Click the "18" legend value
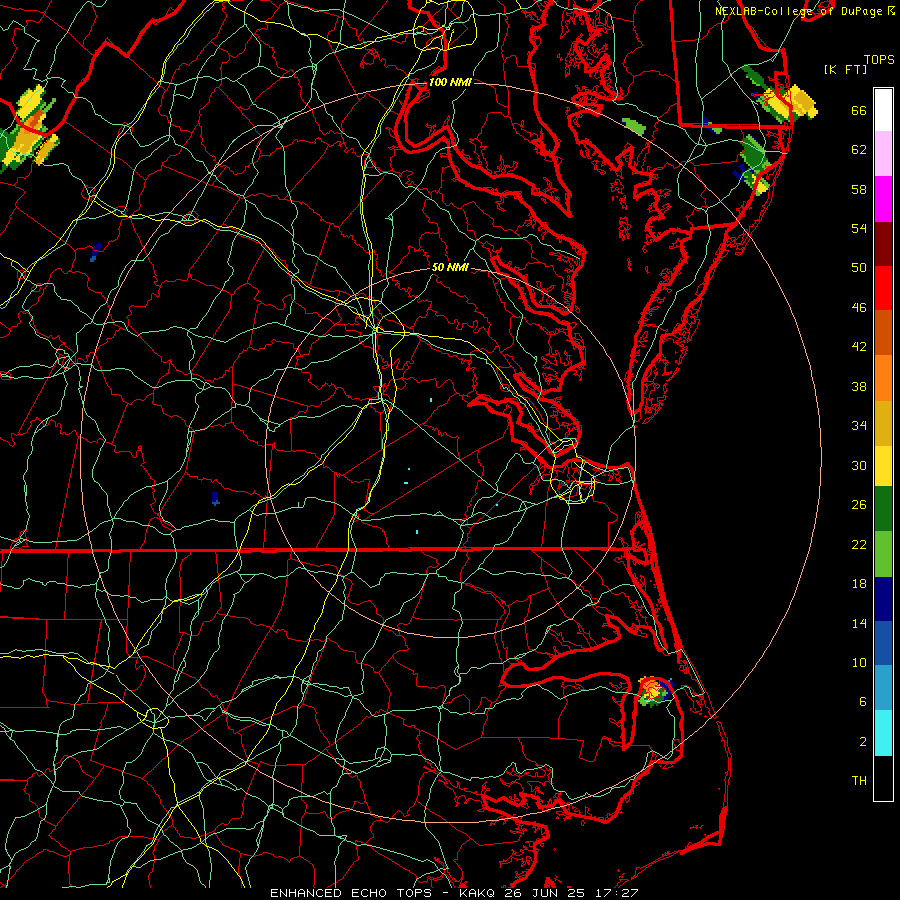The width and height of the screenshot is (900, 900). pos(859,584)
